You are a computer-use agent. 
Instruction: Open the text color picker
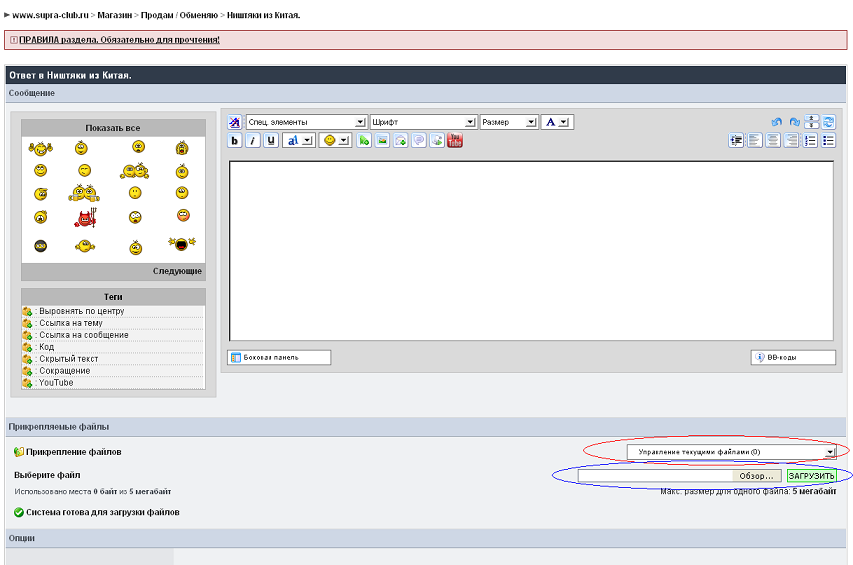(x=556, y=122)
